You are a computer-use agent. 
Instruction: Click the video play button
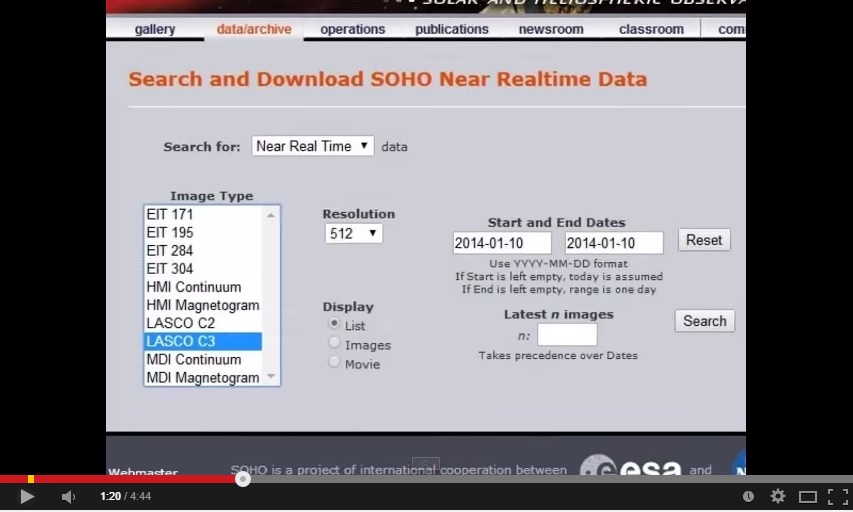coord(27,496)
